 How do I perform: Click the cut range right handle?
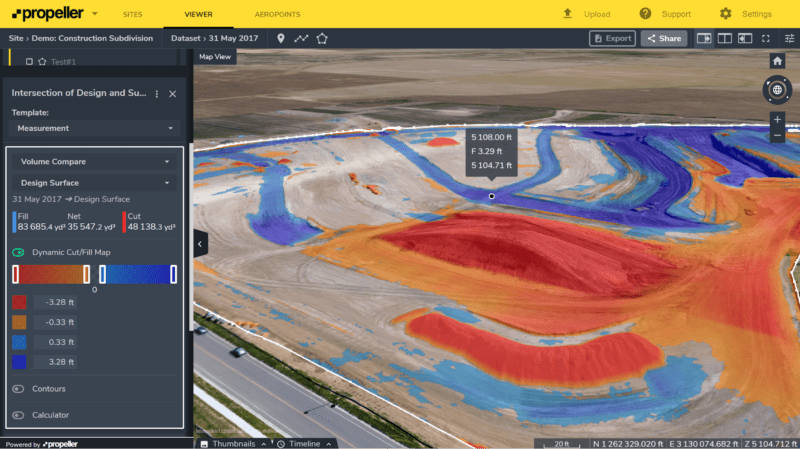click(87, 275)
